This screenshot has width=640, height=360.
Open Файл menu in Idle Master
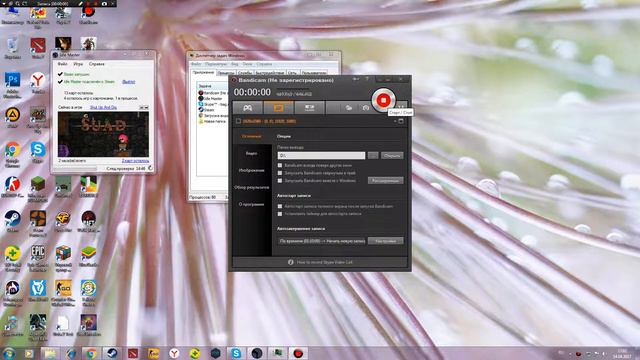[62, 64]
